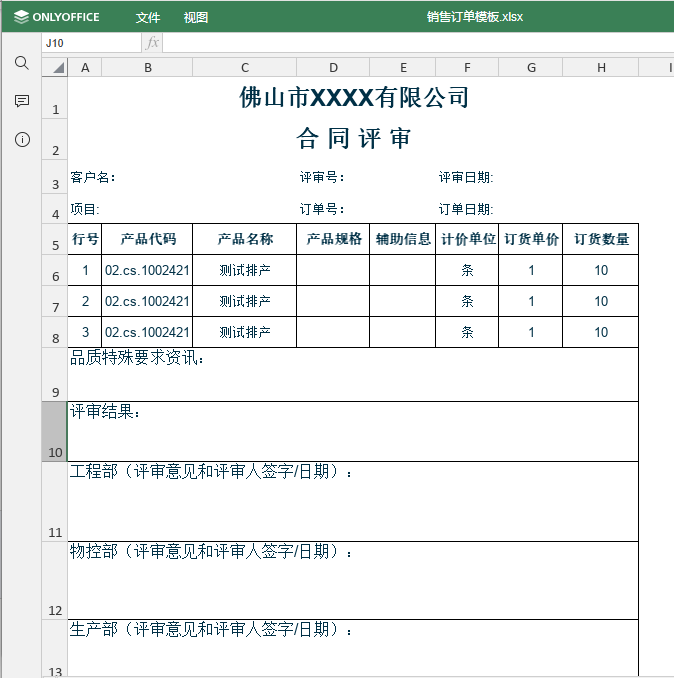Select the 订货数量 header cell
Screen dimensions: 674x678
600,239
